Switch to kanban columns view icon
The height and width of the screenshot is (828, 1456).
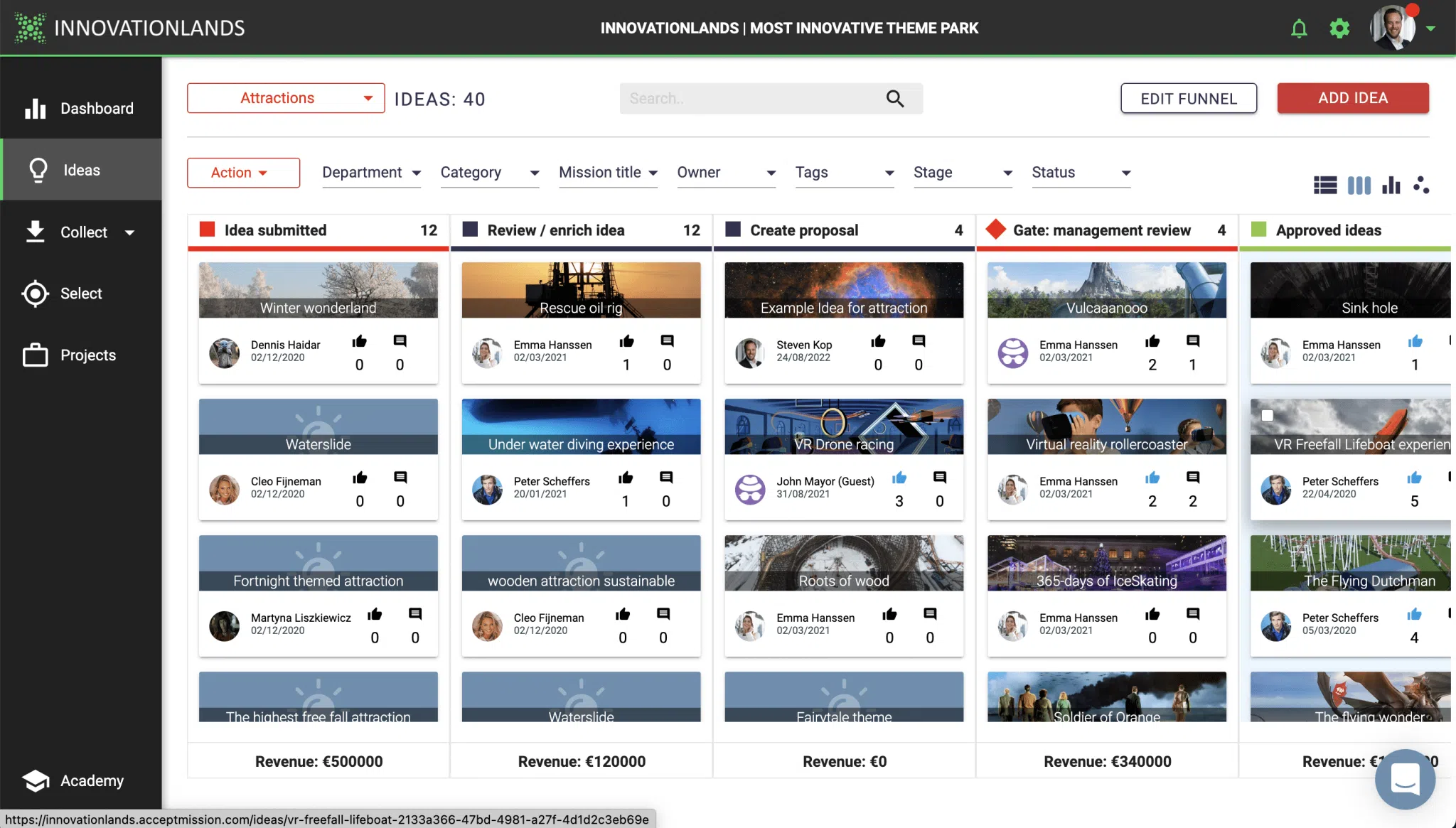point(1359,186)
